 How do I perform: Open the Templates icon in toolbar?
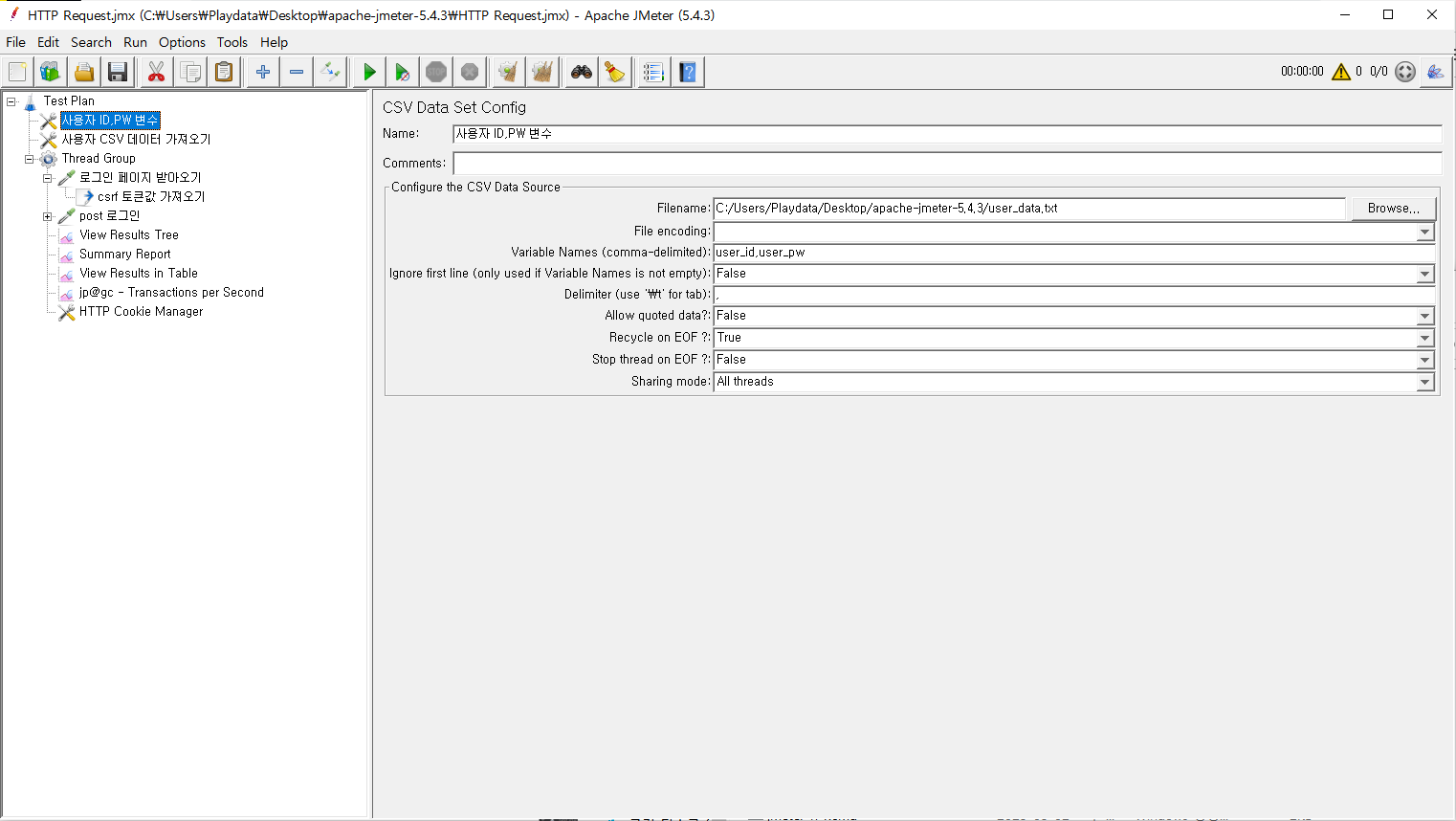coord(51,72)
